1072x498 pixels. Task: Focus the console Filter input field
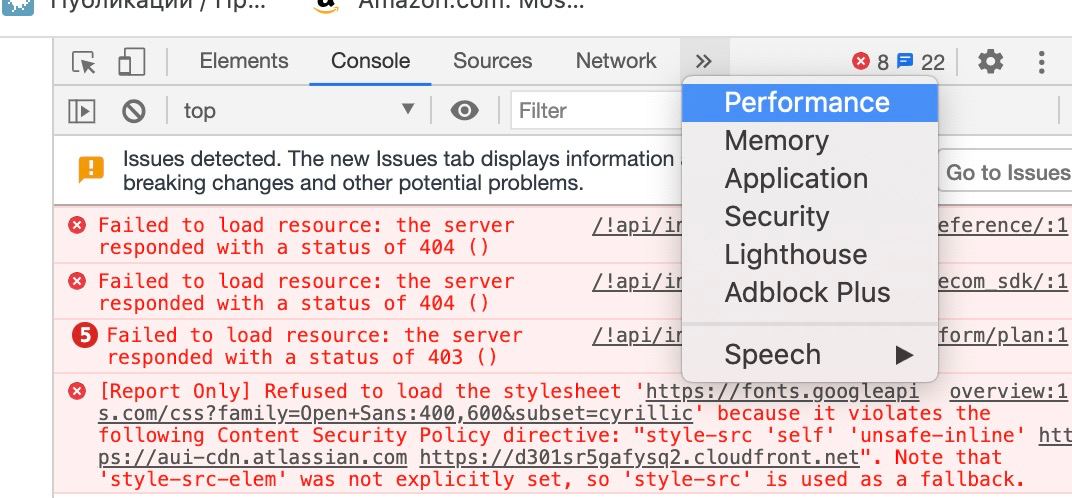tap(596, 111)
